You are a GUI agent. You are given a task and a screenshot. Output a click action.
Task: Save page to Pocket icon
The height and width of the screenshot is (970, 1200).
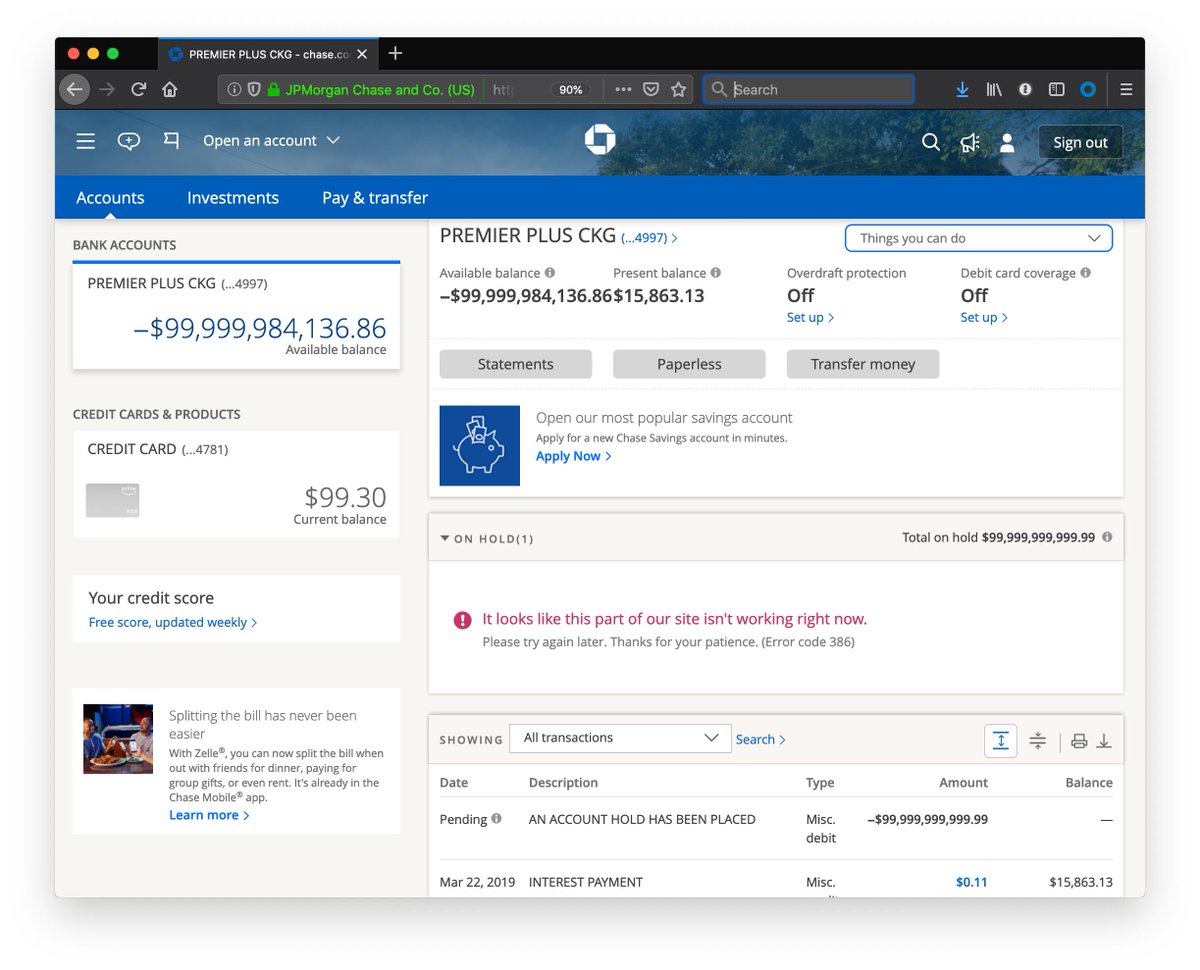tap(651, 89)
